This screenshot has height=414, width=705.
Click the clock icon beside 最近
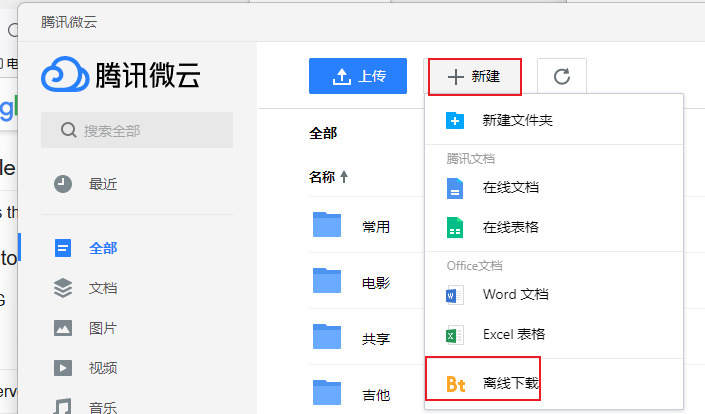pos(63,184)
